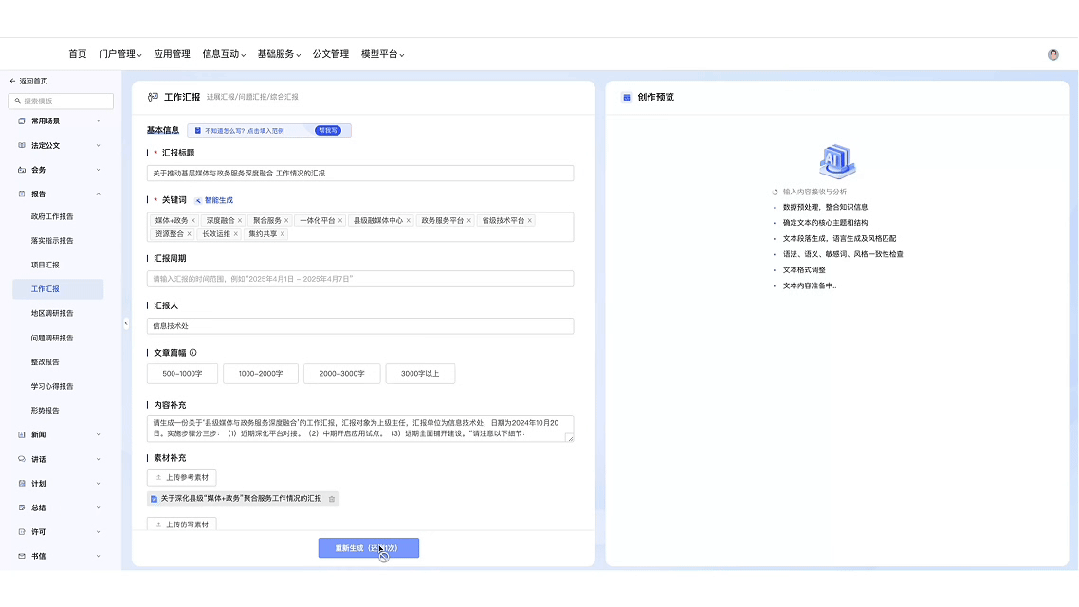Click the 报告 sidebar category icon

tap(20, 194)
